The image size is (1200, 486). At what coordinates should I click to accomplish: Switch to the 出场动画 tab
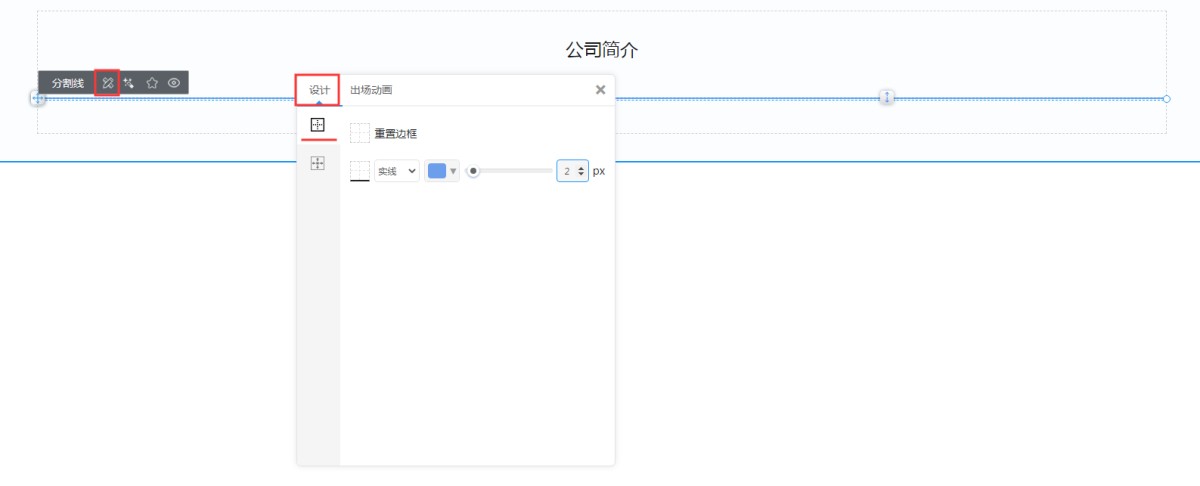(371, 90)
